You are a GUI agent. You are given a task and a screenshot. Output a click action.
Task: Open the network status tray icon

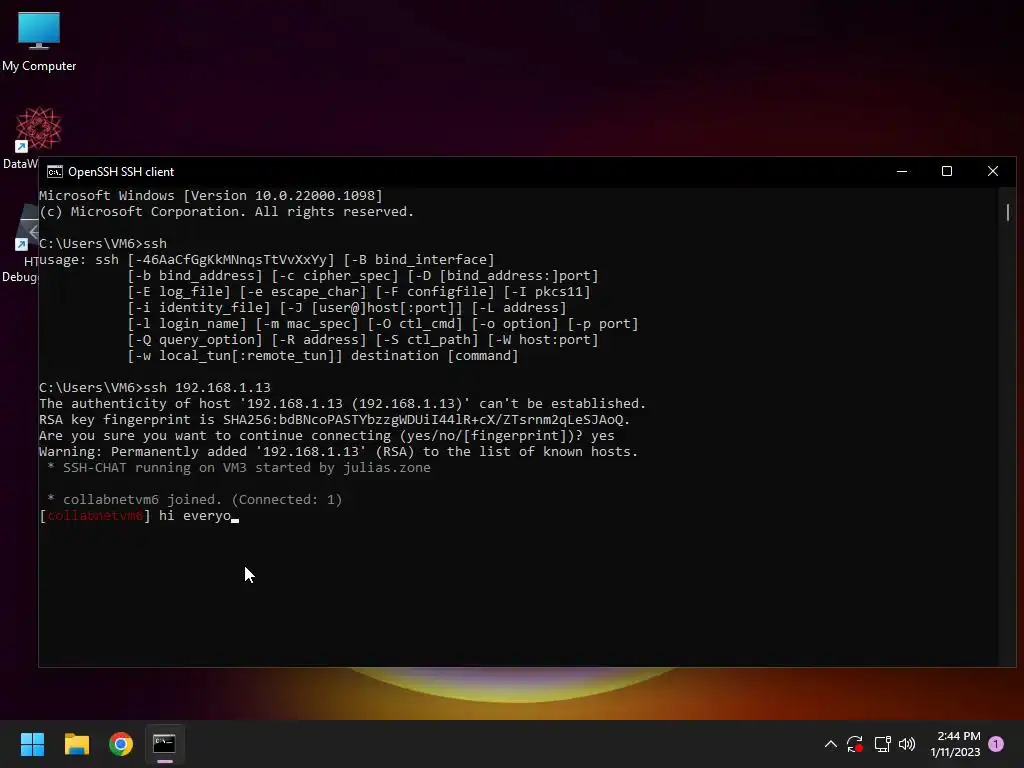(x=882, y=744)
